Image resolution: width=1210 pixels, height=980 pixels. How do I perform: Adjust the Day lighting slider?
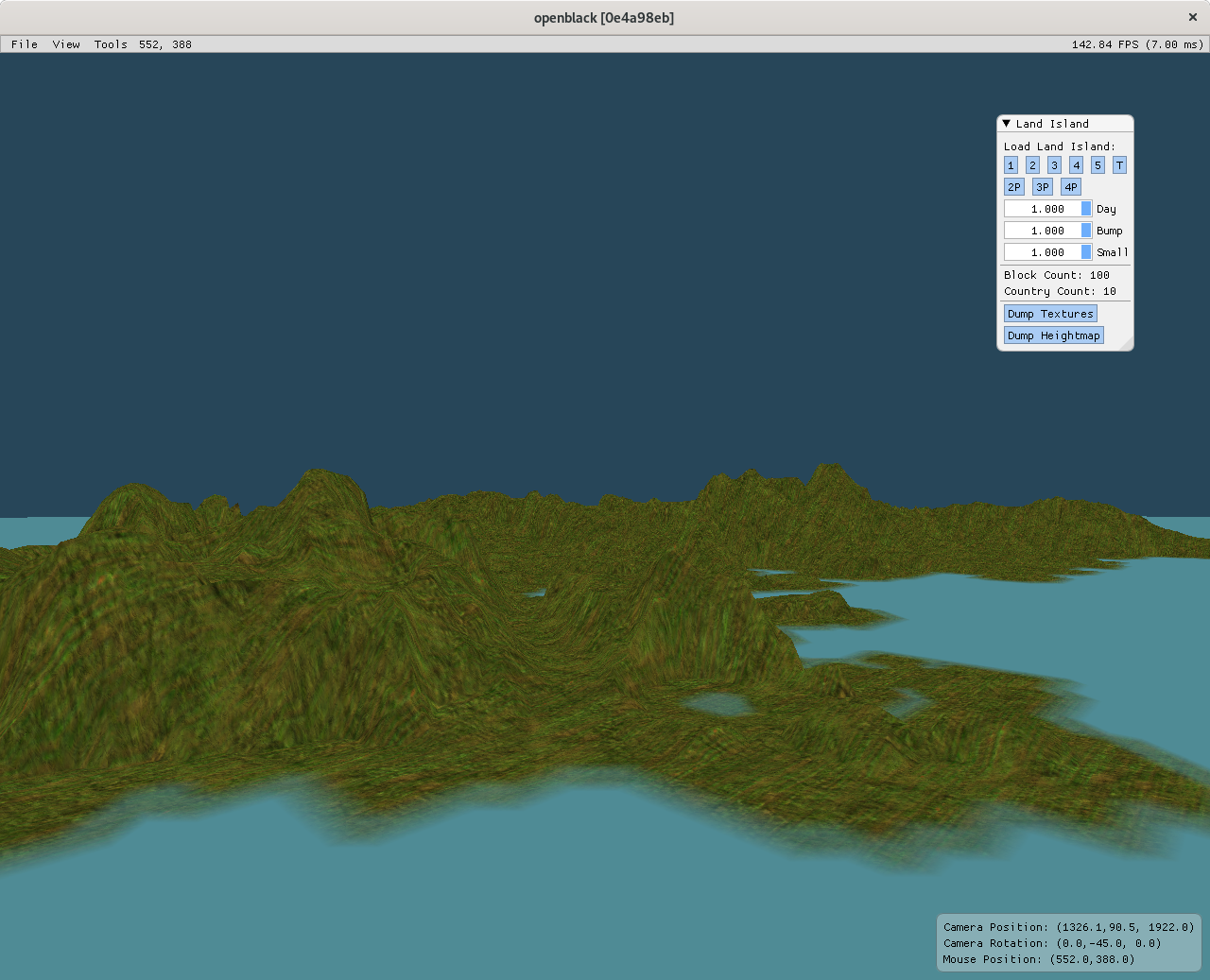1047,208
